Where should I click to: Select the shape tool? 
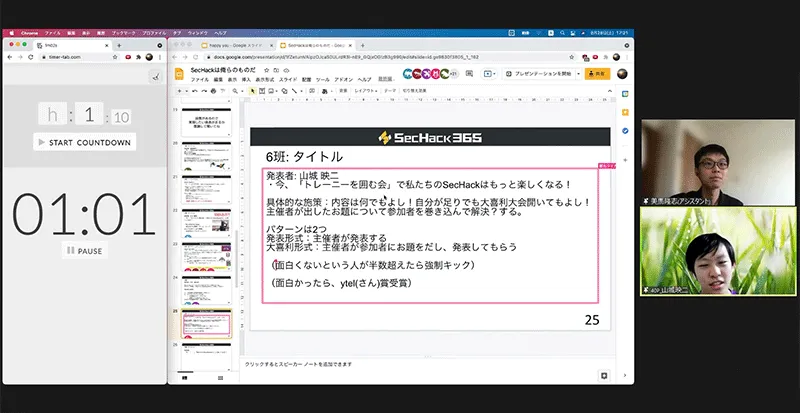pyautogui.click(x=284, y=91)
